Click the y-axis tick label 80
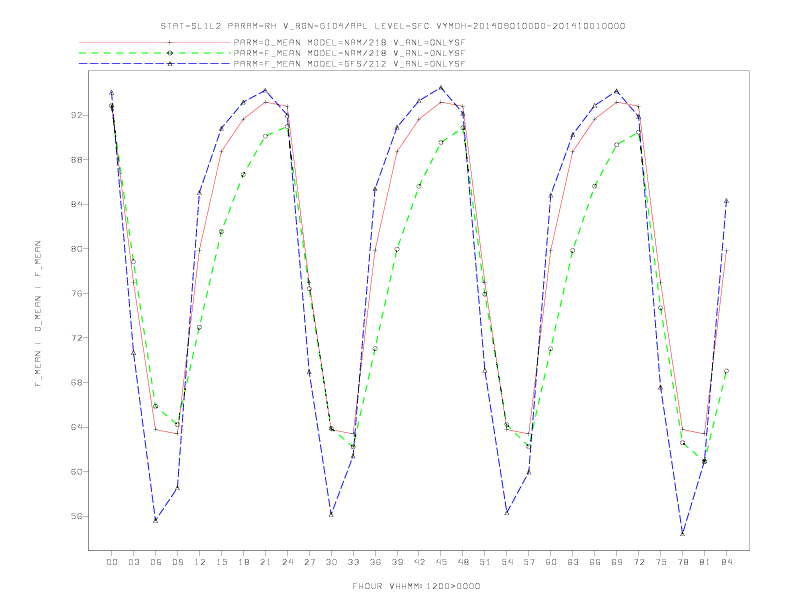The height and width of the screenshot is (612, 792). click(78, 249)
